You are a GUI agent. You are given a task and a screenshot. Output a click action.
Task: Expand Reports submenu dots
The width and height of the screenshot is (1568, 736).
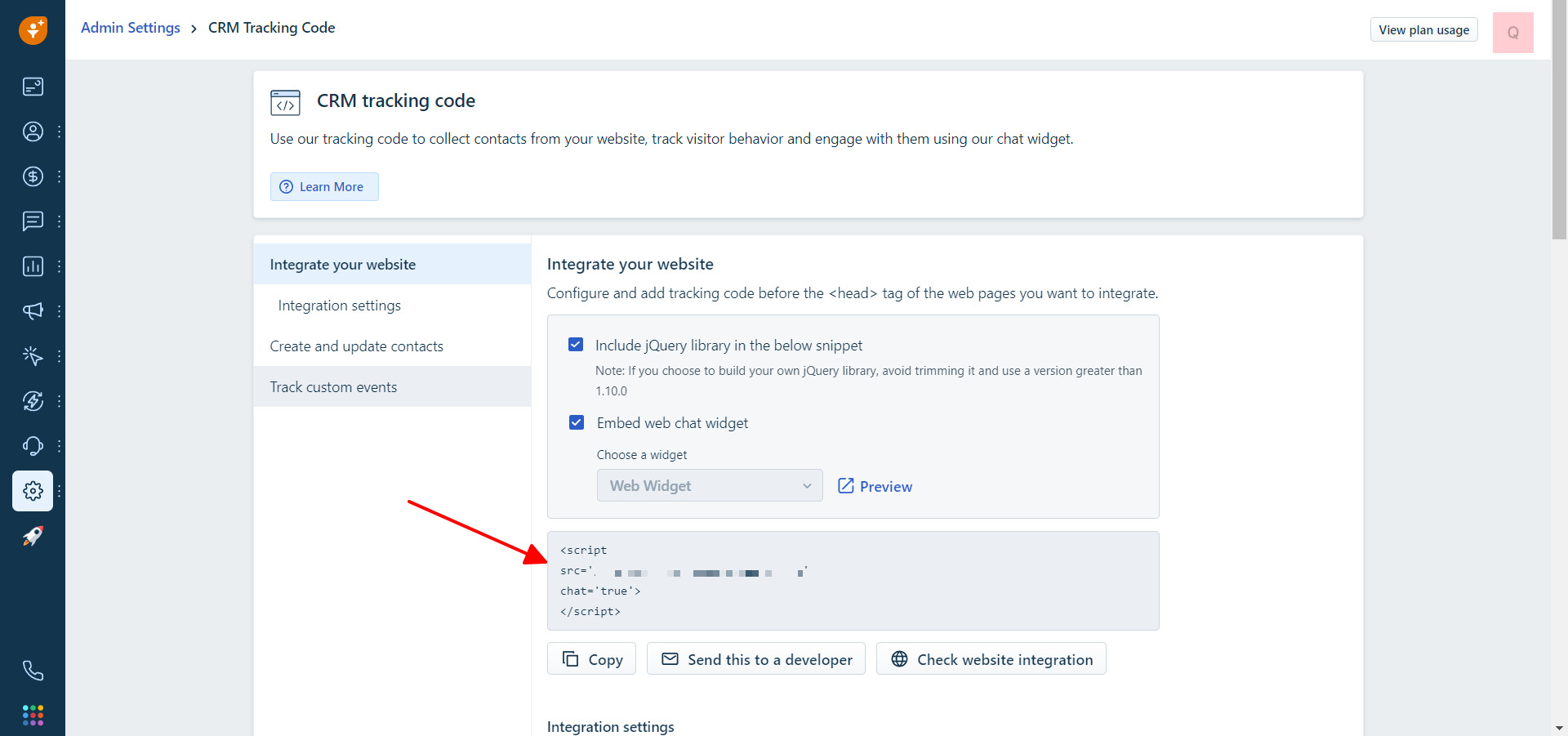coord(59,266)
